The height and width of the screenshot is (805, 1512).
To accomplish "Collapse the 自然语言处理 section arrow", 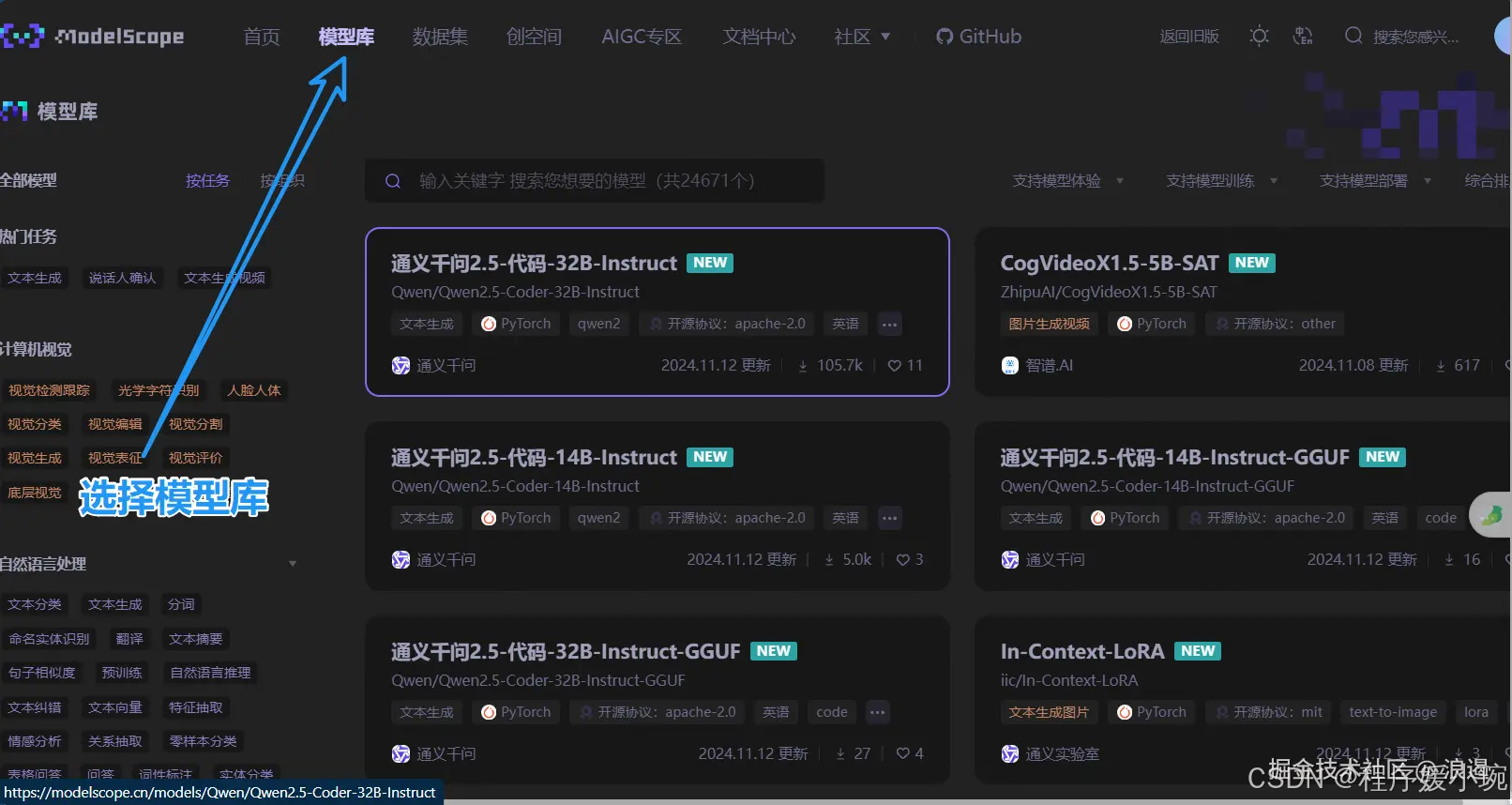I will pos(293,564).
